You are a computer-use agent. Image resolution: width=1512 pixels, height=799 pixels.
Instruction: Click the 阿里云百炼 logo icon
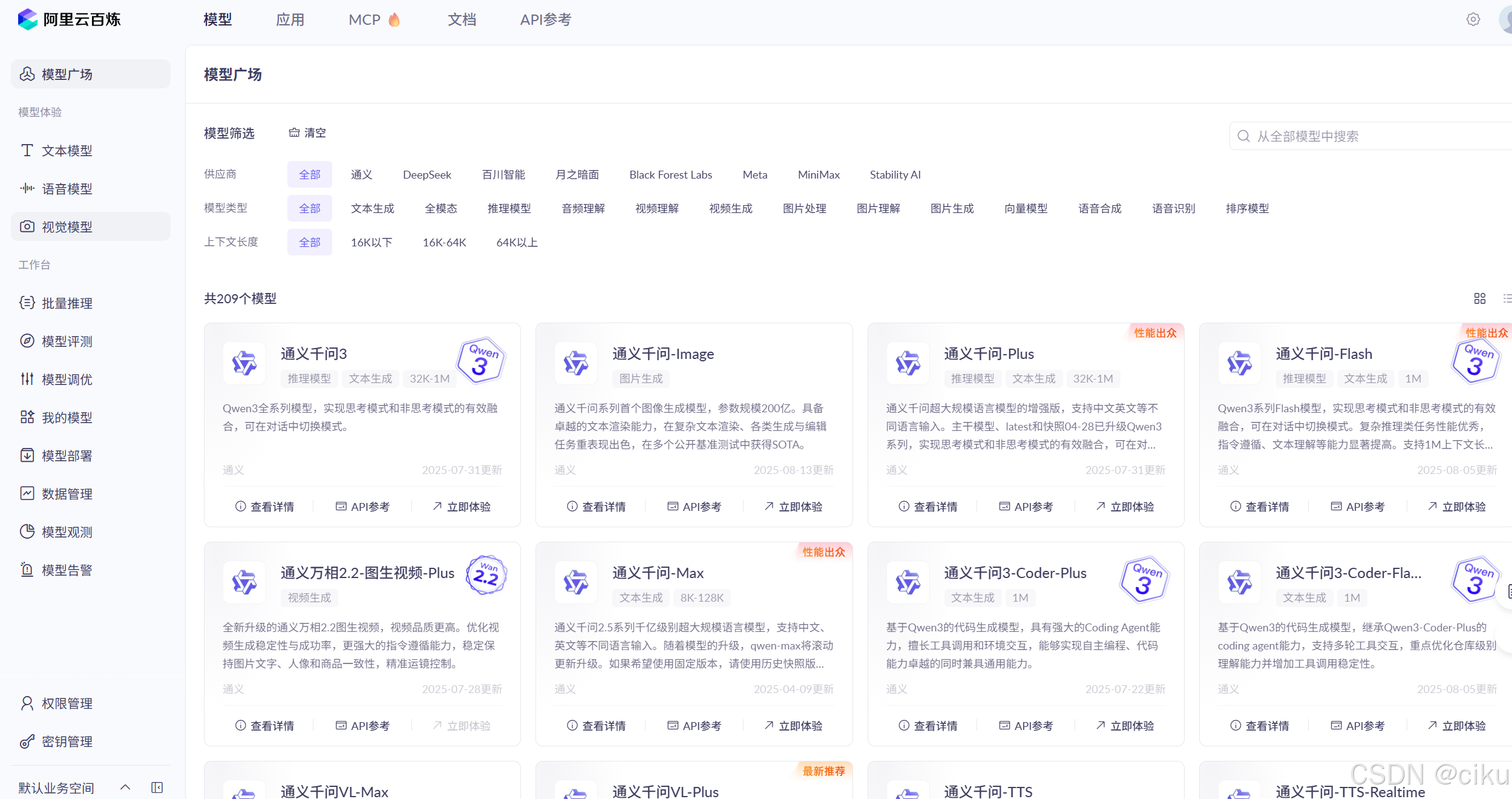[x=27, y=19]
